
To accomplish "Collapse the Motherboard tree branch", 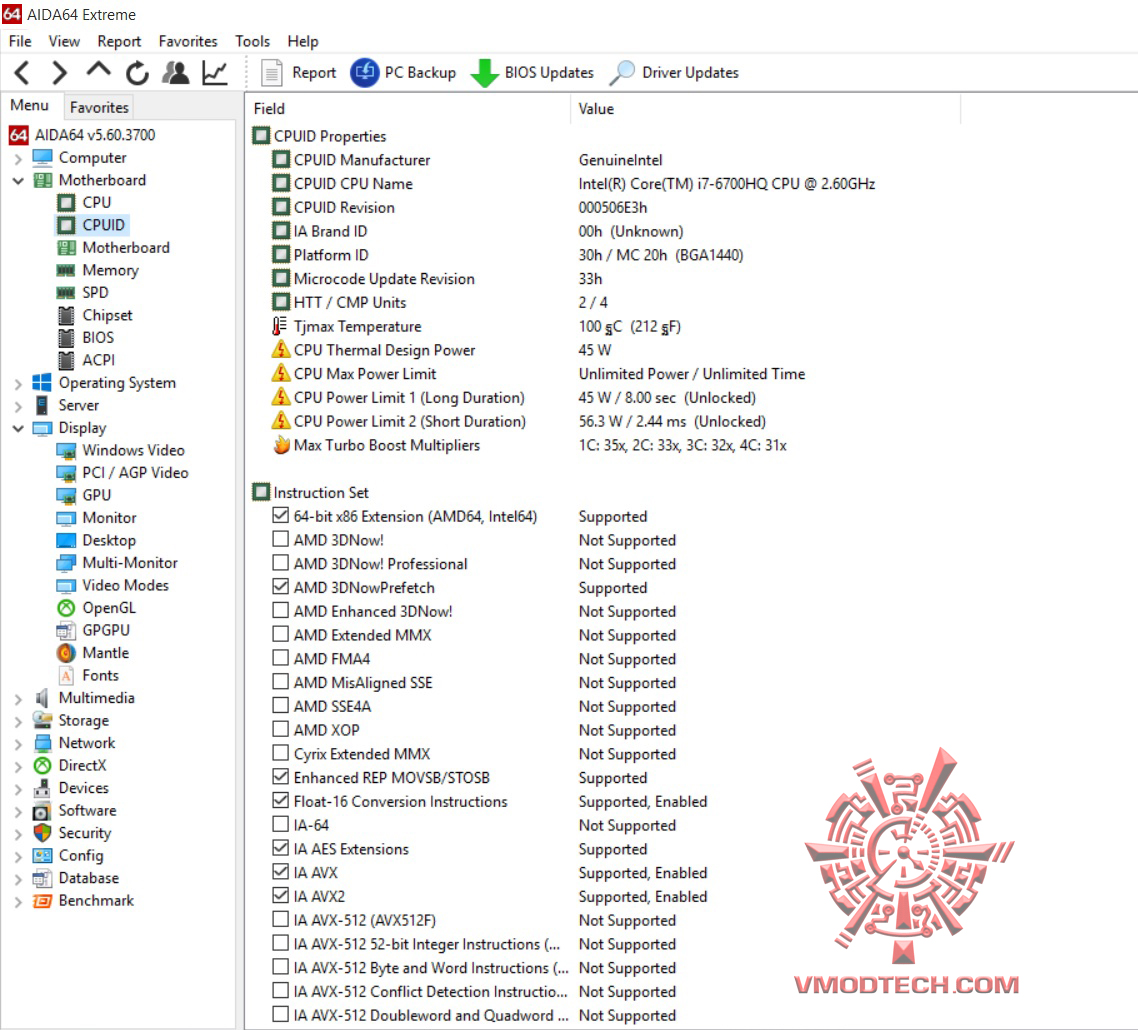I will tap(18, 180).
